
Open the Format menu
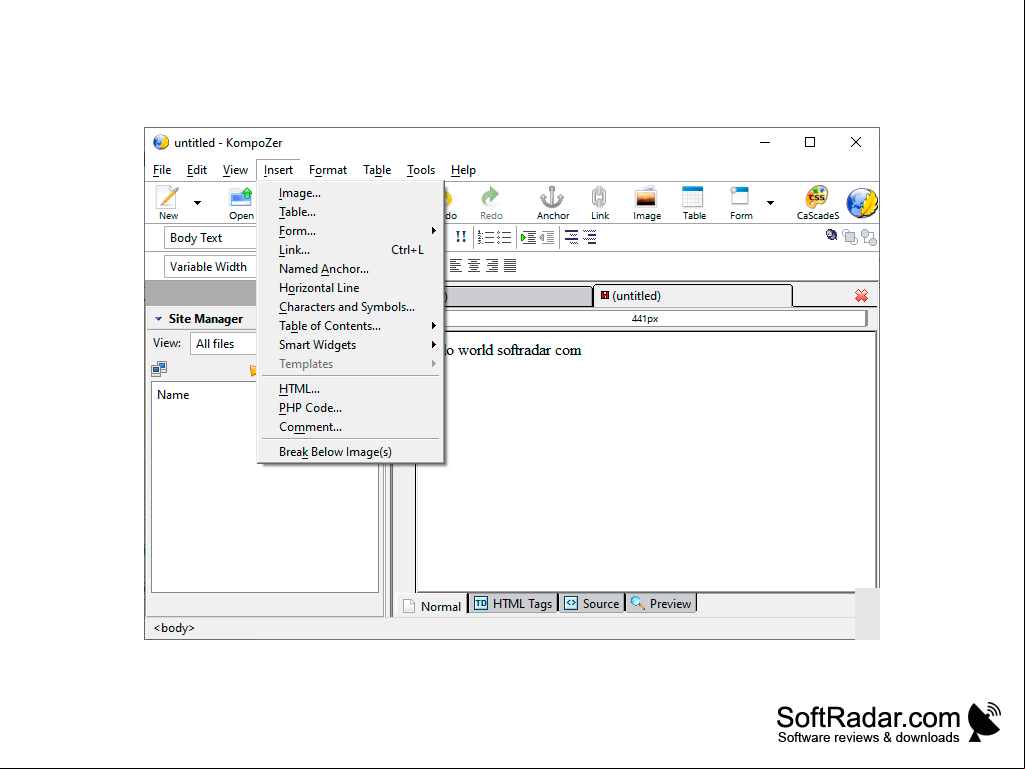(328, 170)
